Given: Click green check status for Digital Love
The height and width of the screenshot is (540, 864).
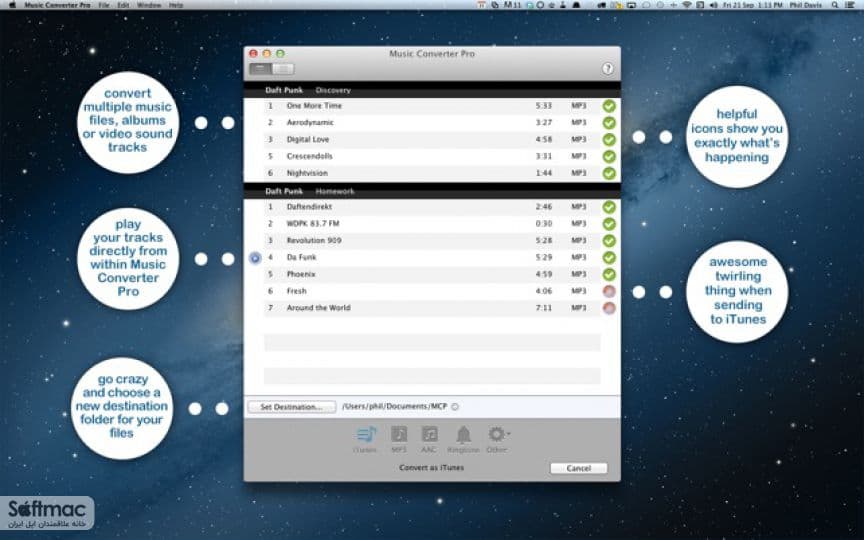Looking at the screenshot, I should click(609, 139).
